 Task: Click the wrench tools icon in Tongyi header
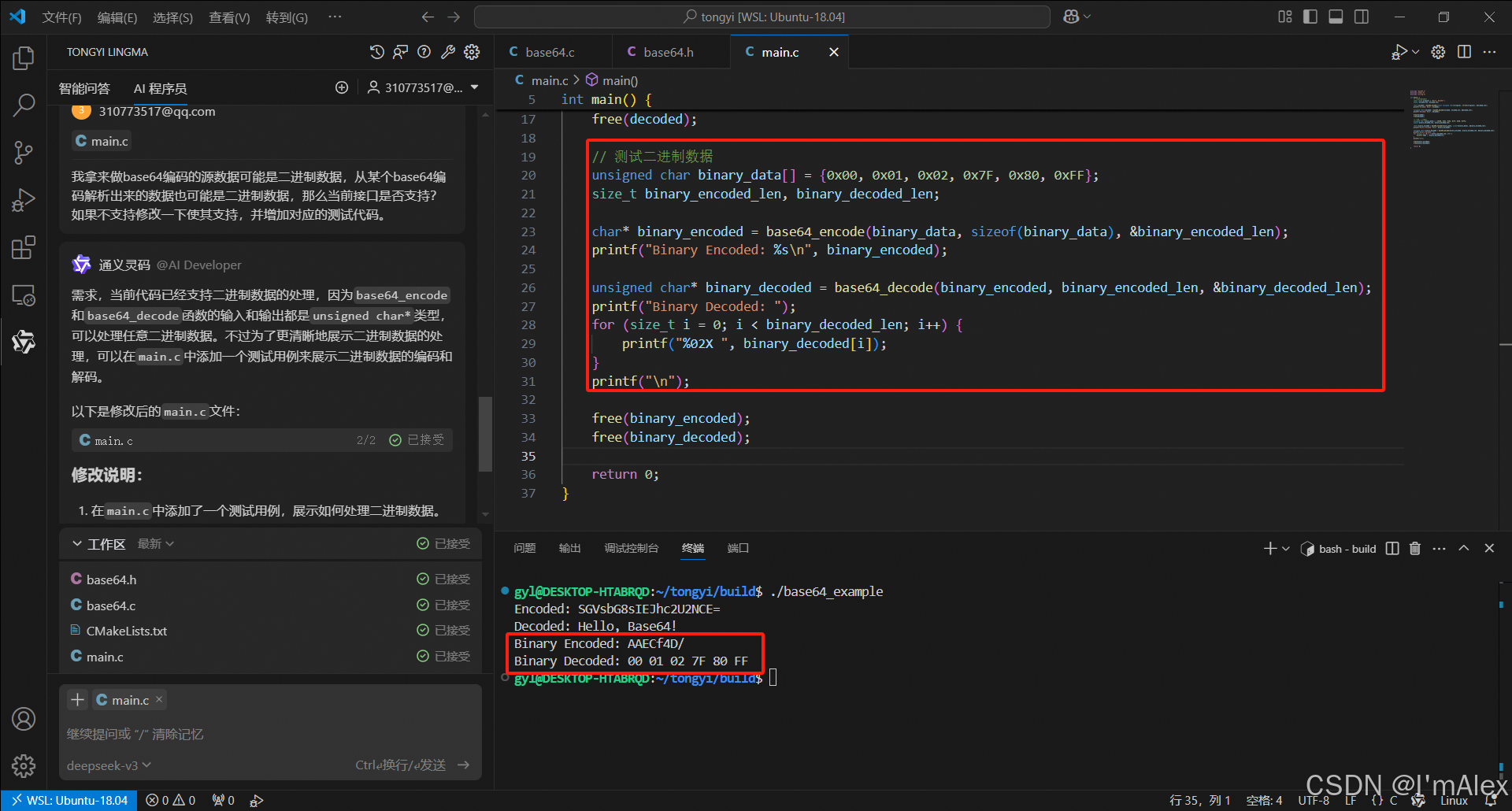click(448, 52)
